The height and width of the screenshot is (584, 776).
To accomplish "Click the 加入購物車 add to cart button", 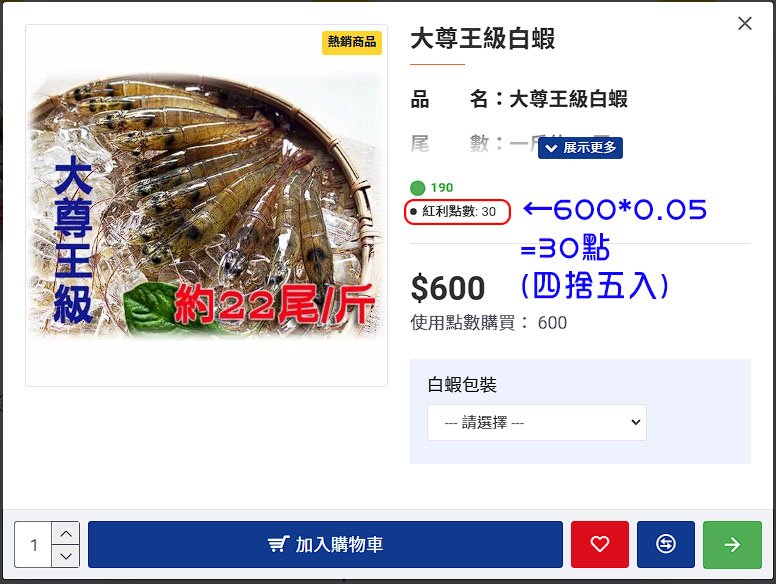I will coord(325,544).
